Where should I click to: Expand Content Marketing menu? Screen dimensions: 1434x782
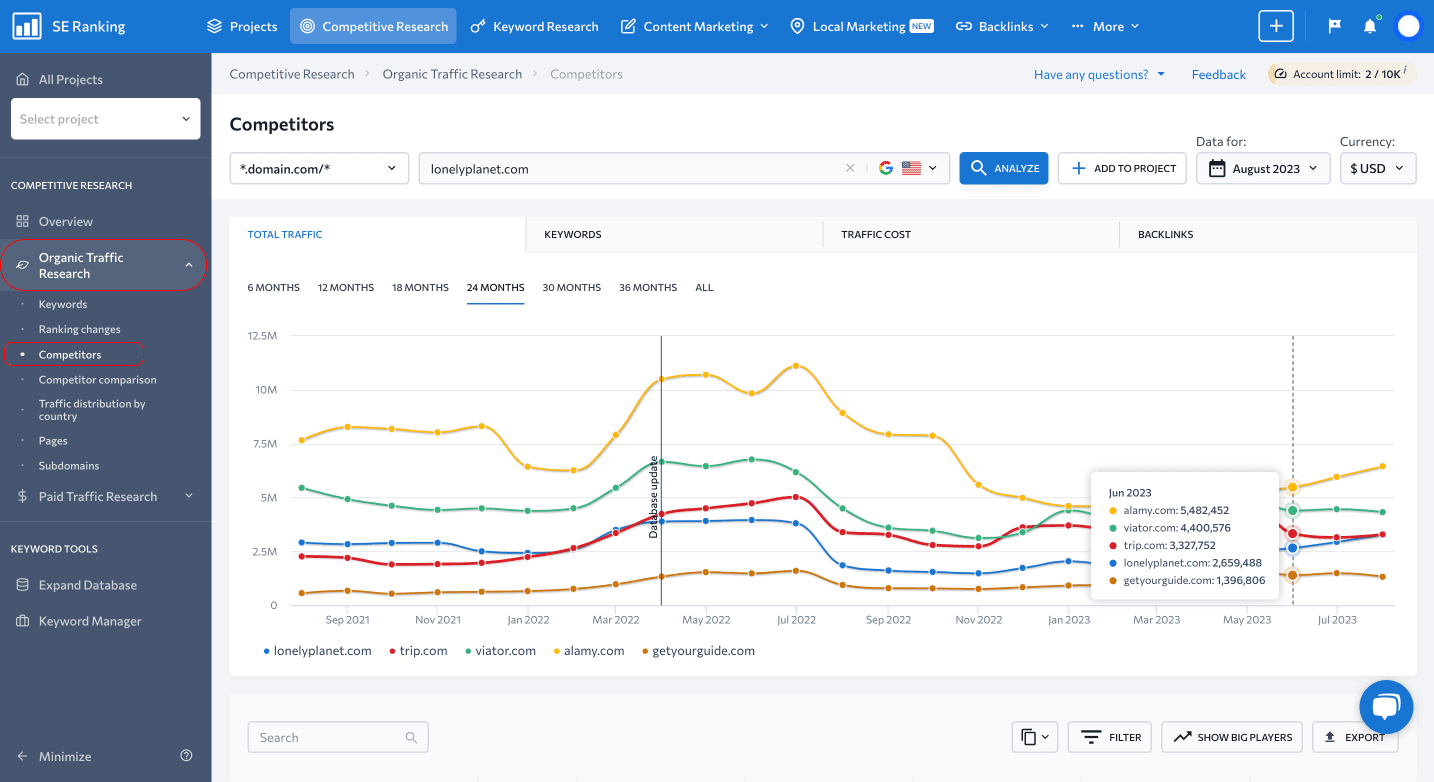(x=694, y=26)
